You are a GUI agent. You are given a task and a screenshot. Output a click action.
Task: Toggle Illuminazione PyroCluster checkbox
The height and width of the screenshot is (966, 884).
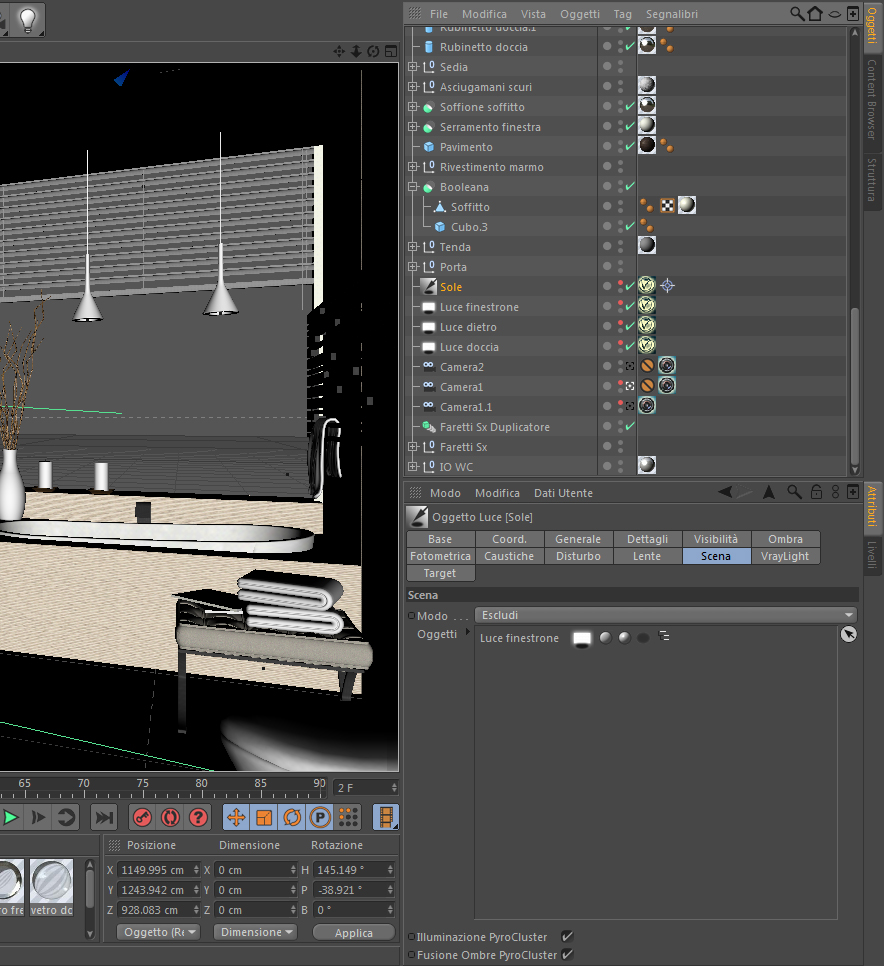coord(567,937)
